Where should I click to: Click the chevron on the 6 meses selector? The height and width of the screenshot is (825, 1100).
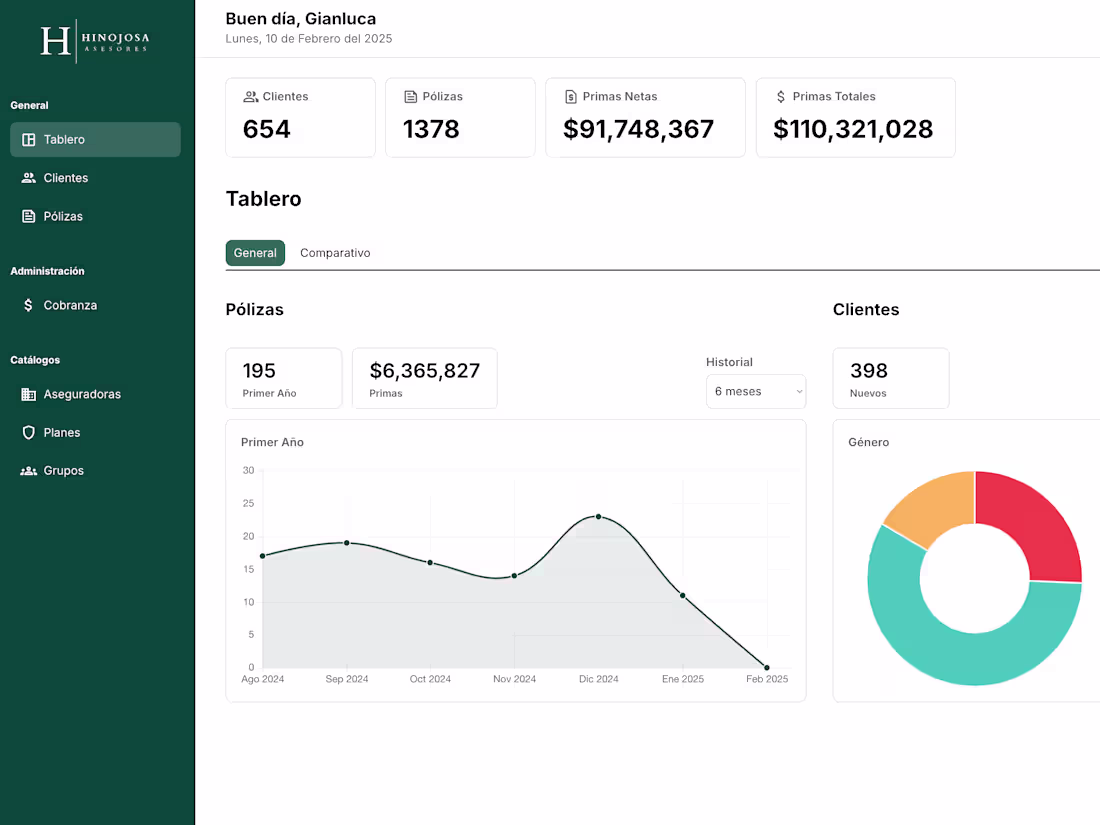click(x=797, y=391)
